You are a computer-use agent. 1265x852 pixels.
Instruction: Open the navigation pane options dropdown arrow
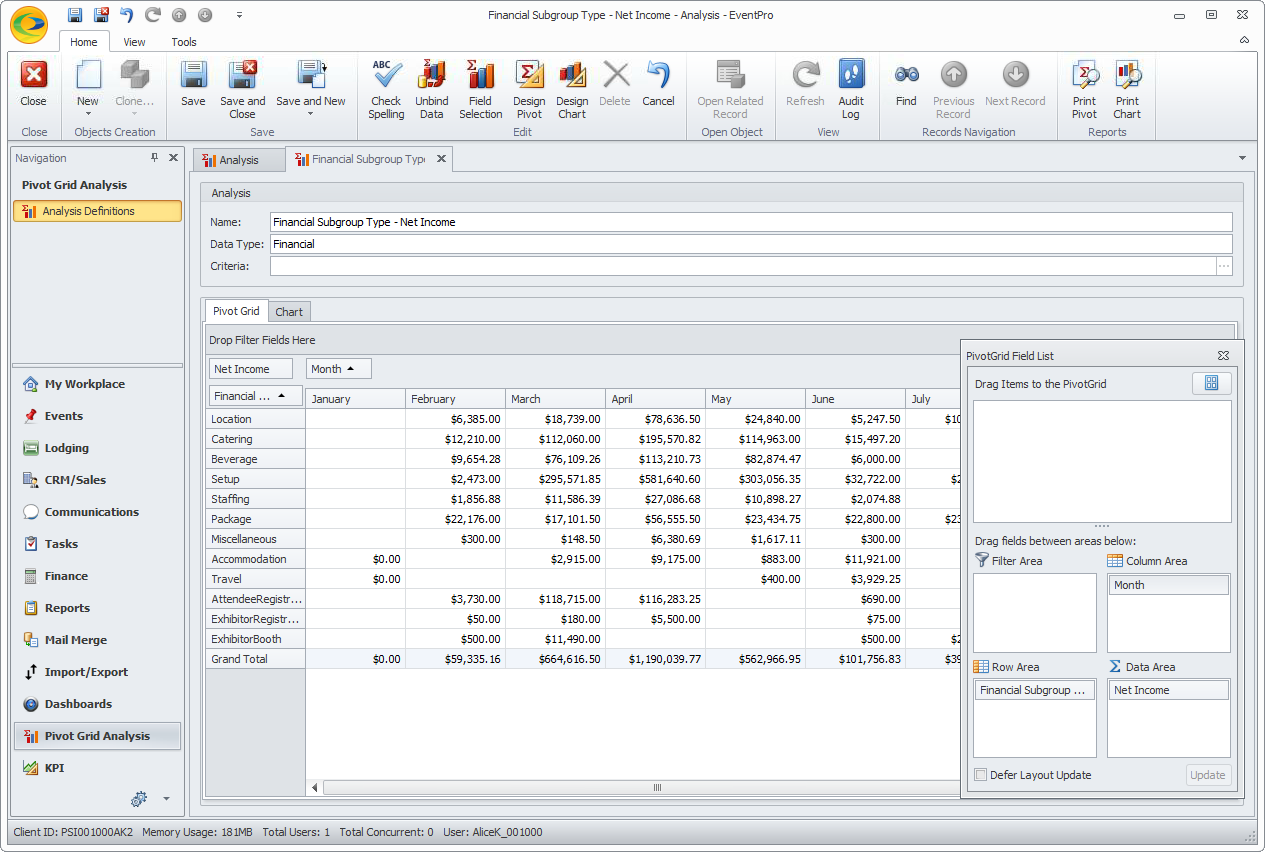[167, 799]
